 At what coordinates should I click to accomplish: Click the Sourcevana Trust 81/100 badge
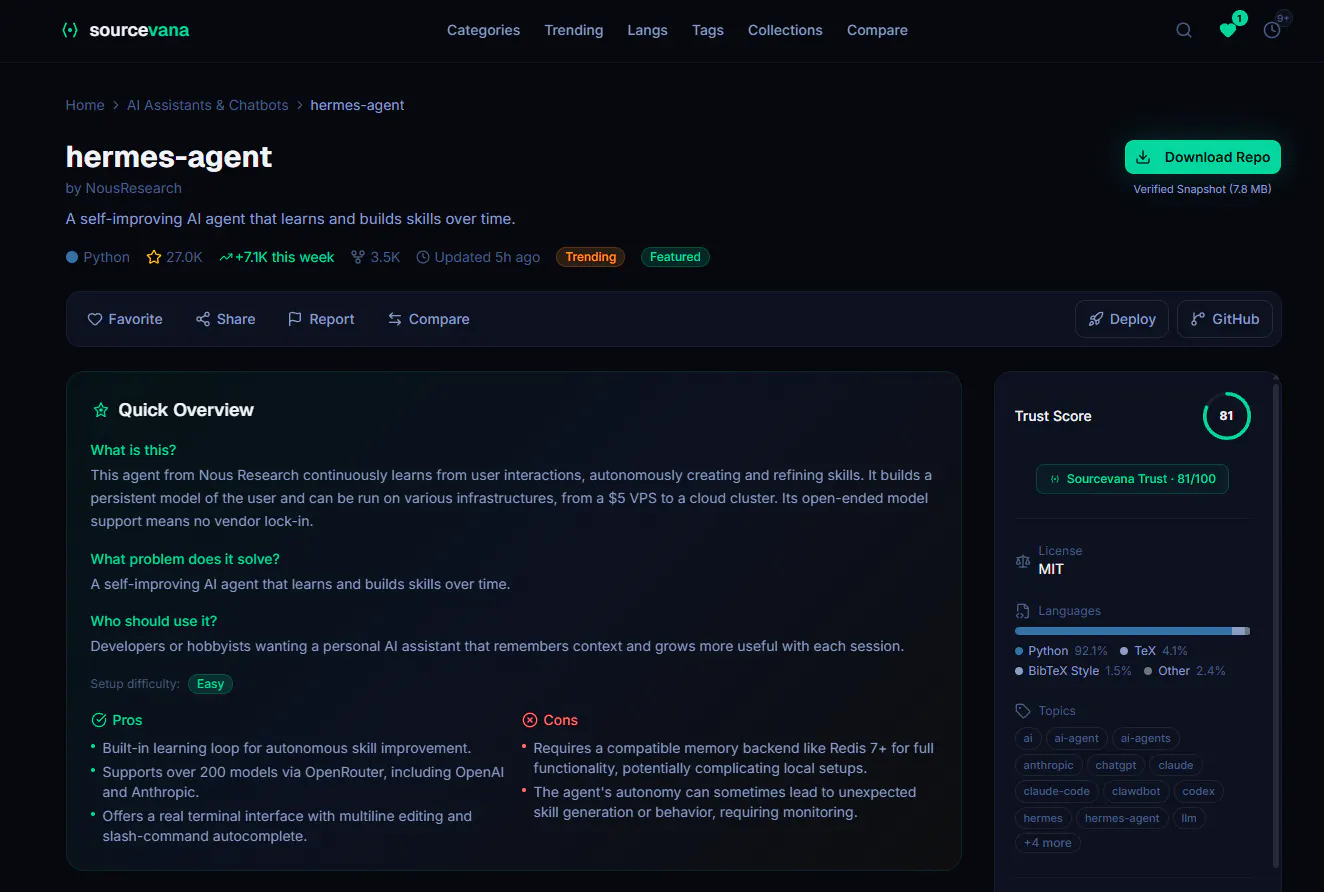point(1132,479)
